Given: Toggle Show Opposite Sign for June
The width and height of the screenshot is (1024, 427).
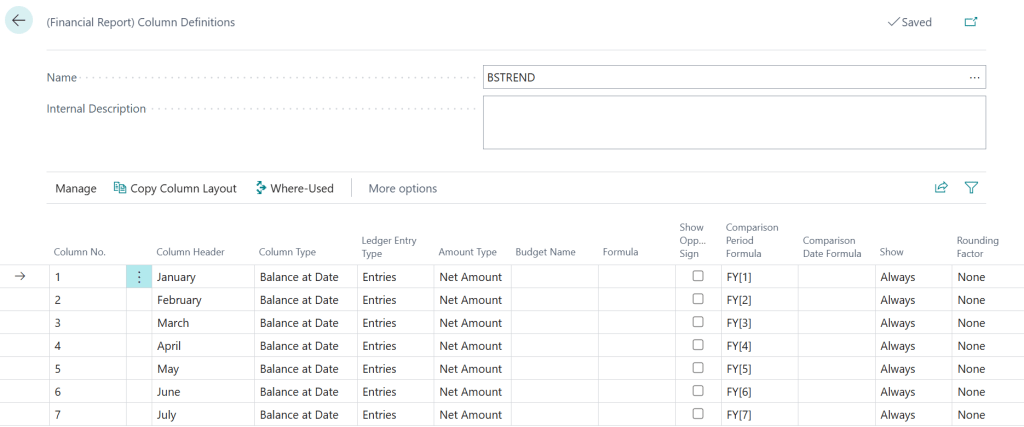Looking at the screenshot, I should [x=698, y=390].
